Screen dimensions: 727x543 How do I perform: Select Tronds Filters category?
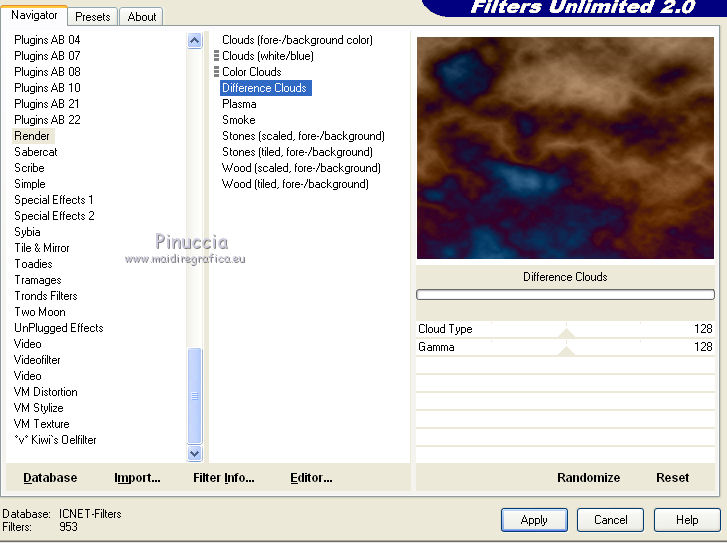point(46,296)
